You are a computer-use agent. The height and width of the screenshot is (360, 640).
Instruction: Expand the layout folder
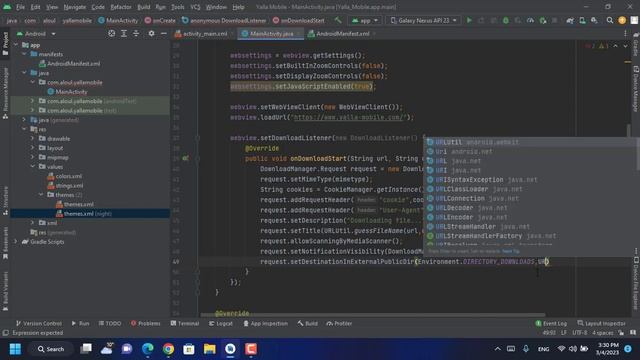click(33, 148)
